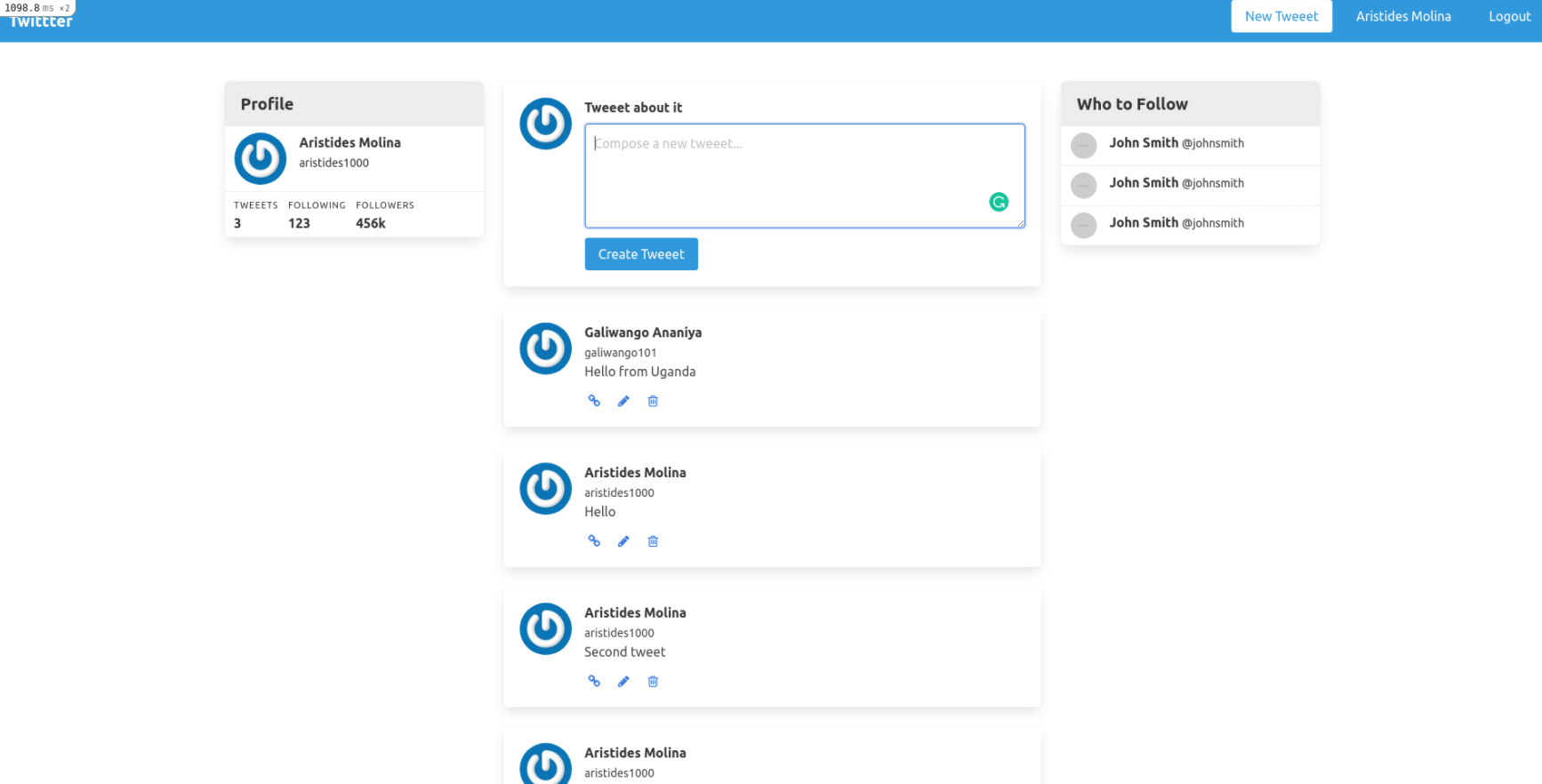
Task: Open Aristides Molina navbar menu item
Action: click(1402, 17)
